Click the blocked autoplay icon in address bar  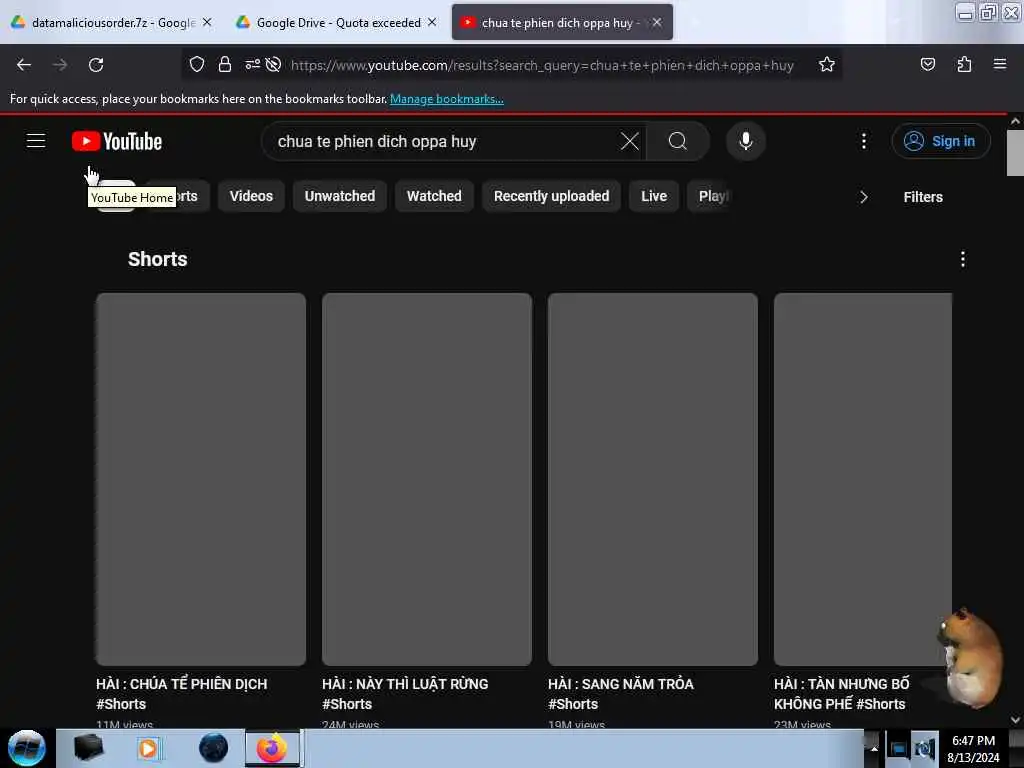[x=274, y=64]
